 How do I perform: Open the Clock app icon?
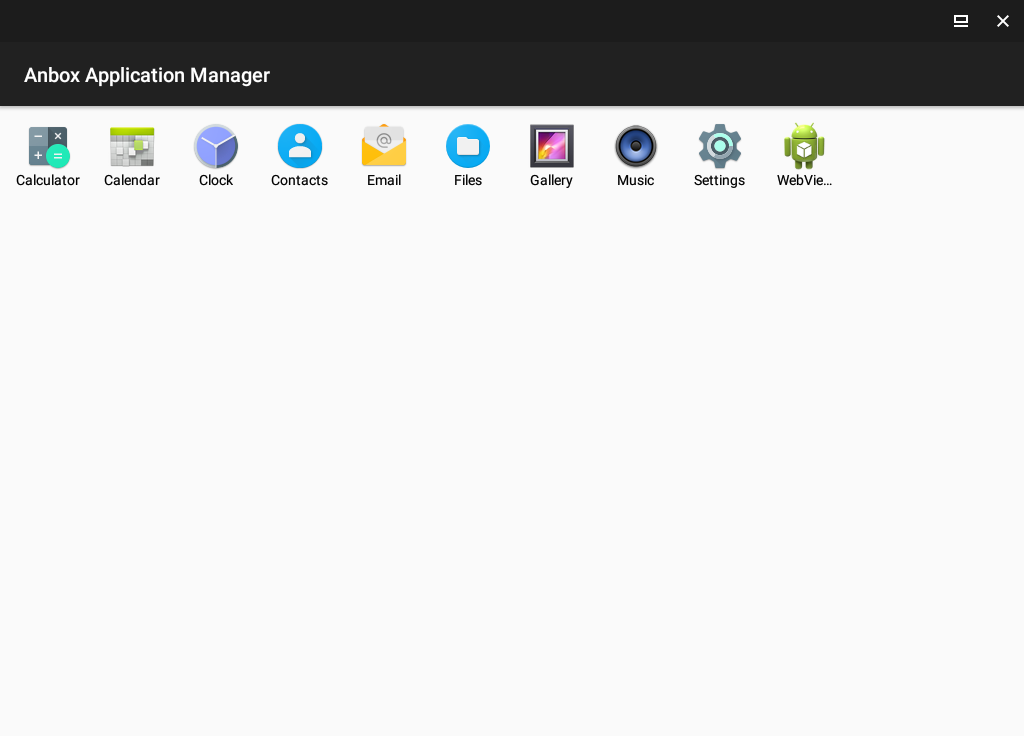(216, 146)
